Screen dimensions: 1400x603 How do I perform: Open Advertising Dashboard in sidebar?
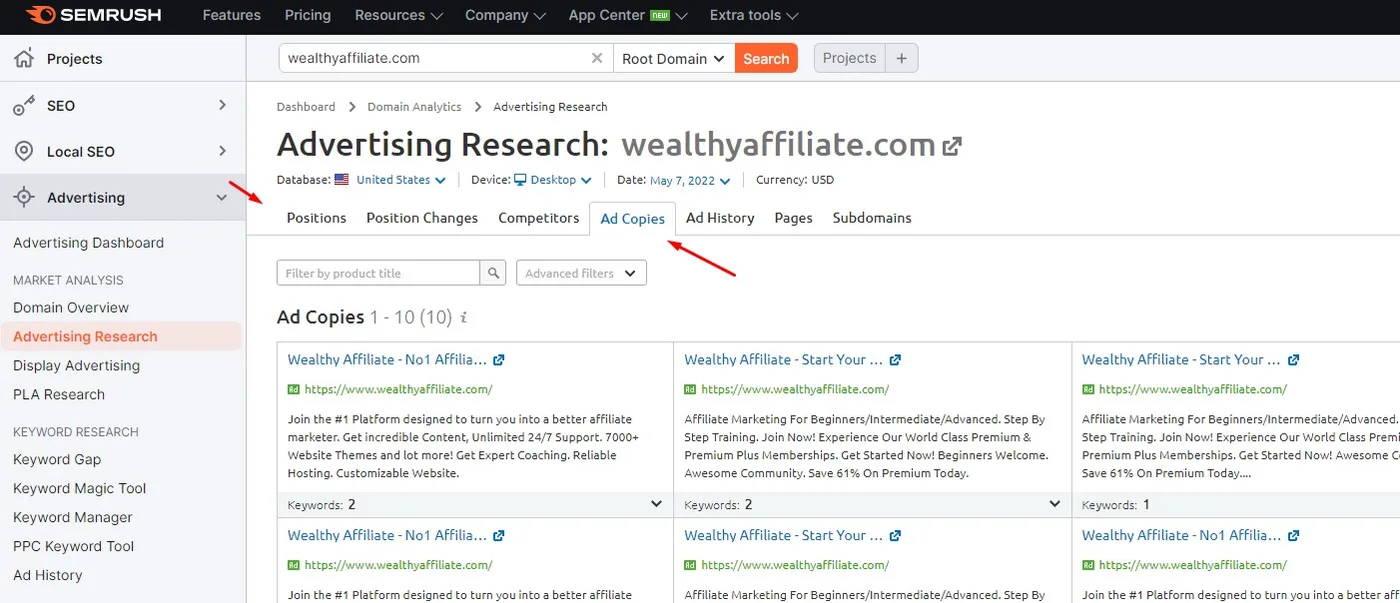click(x=88, y=243)
